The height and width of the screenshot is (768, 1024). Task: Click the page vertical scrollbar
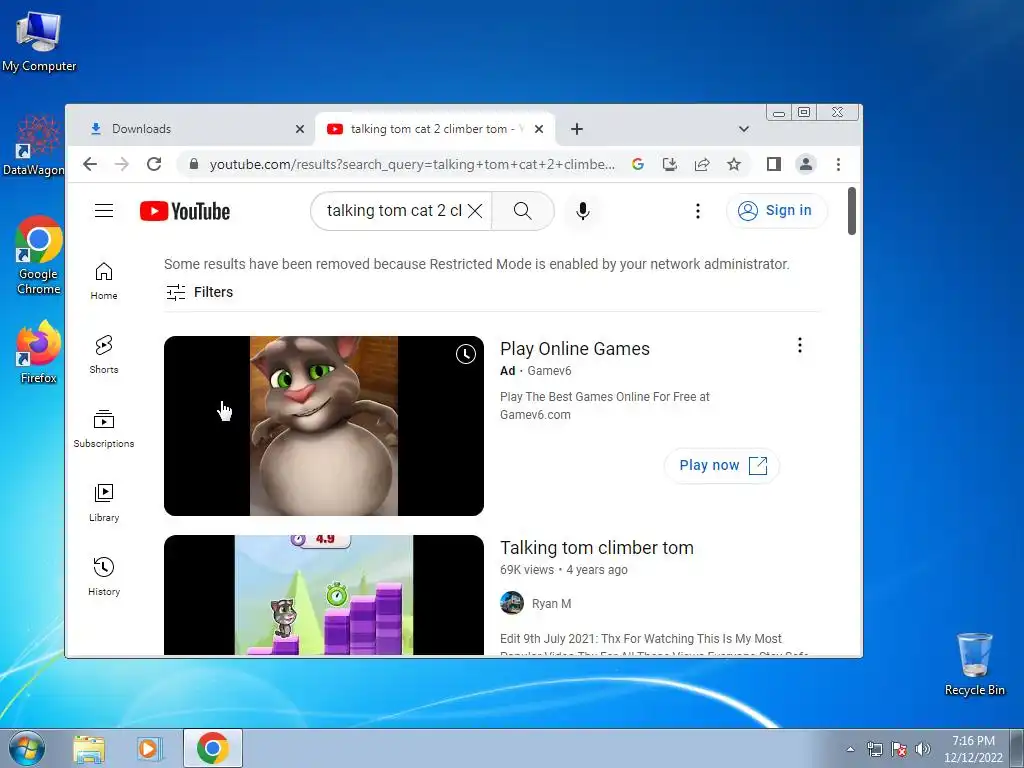point(852,211)
